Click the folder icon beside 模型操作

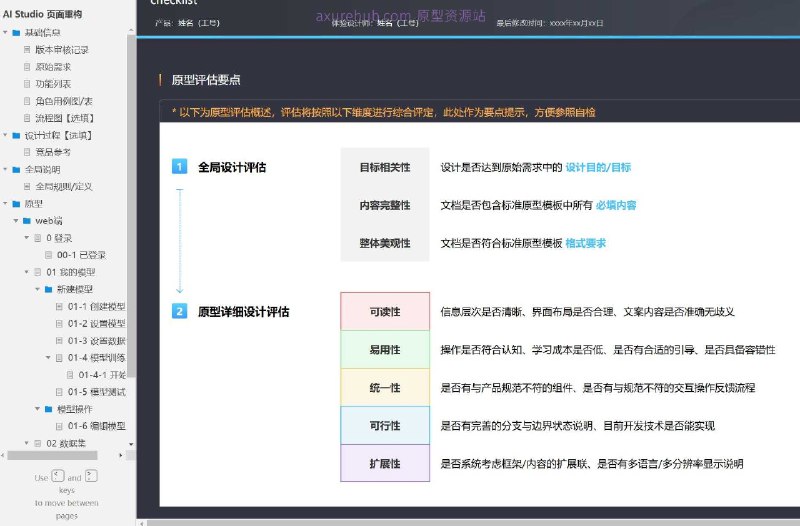(48, 409)
